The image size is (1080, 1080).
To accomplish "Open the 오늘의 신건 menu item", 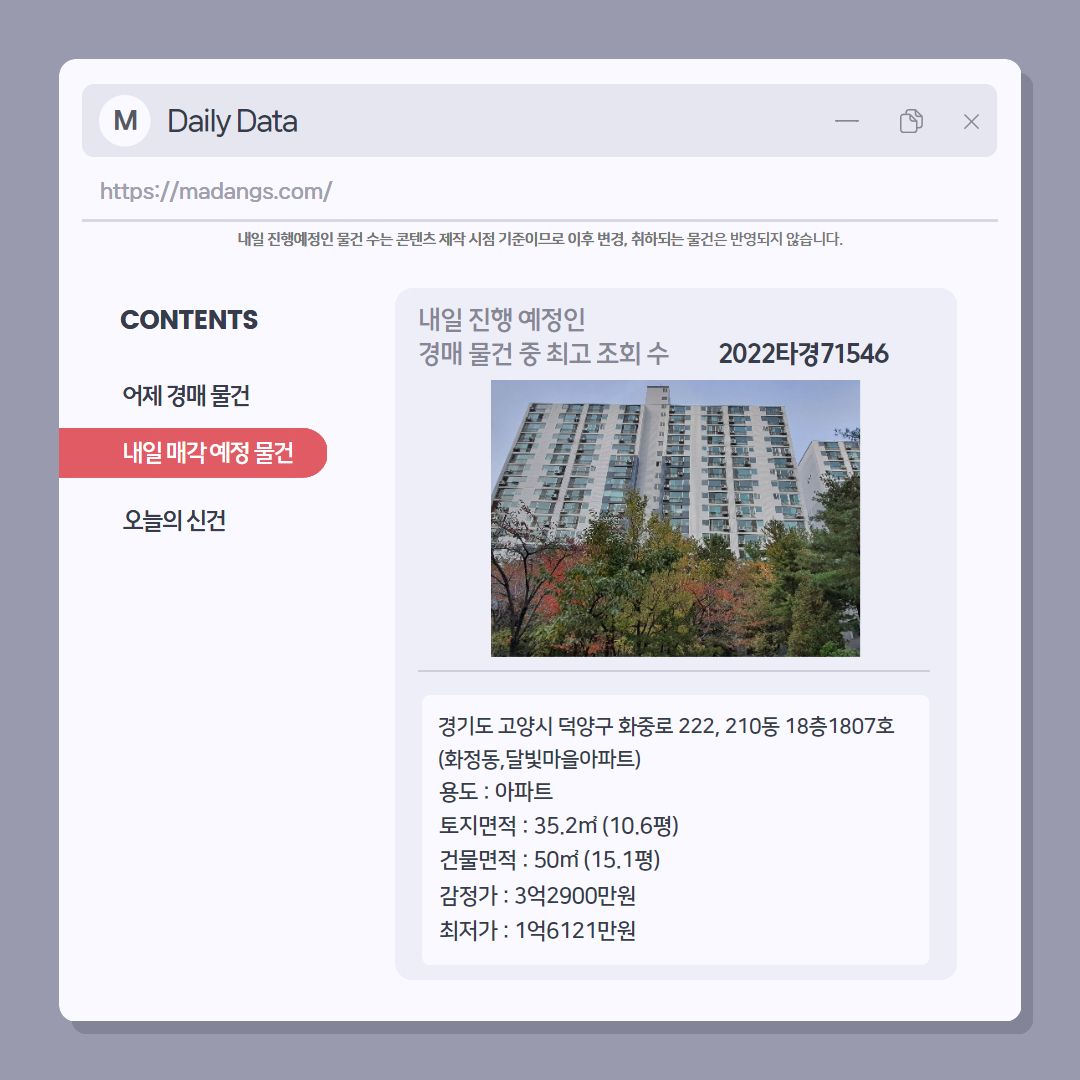I will [x=174, y=520].
